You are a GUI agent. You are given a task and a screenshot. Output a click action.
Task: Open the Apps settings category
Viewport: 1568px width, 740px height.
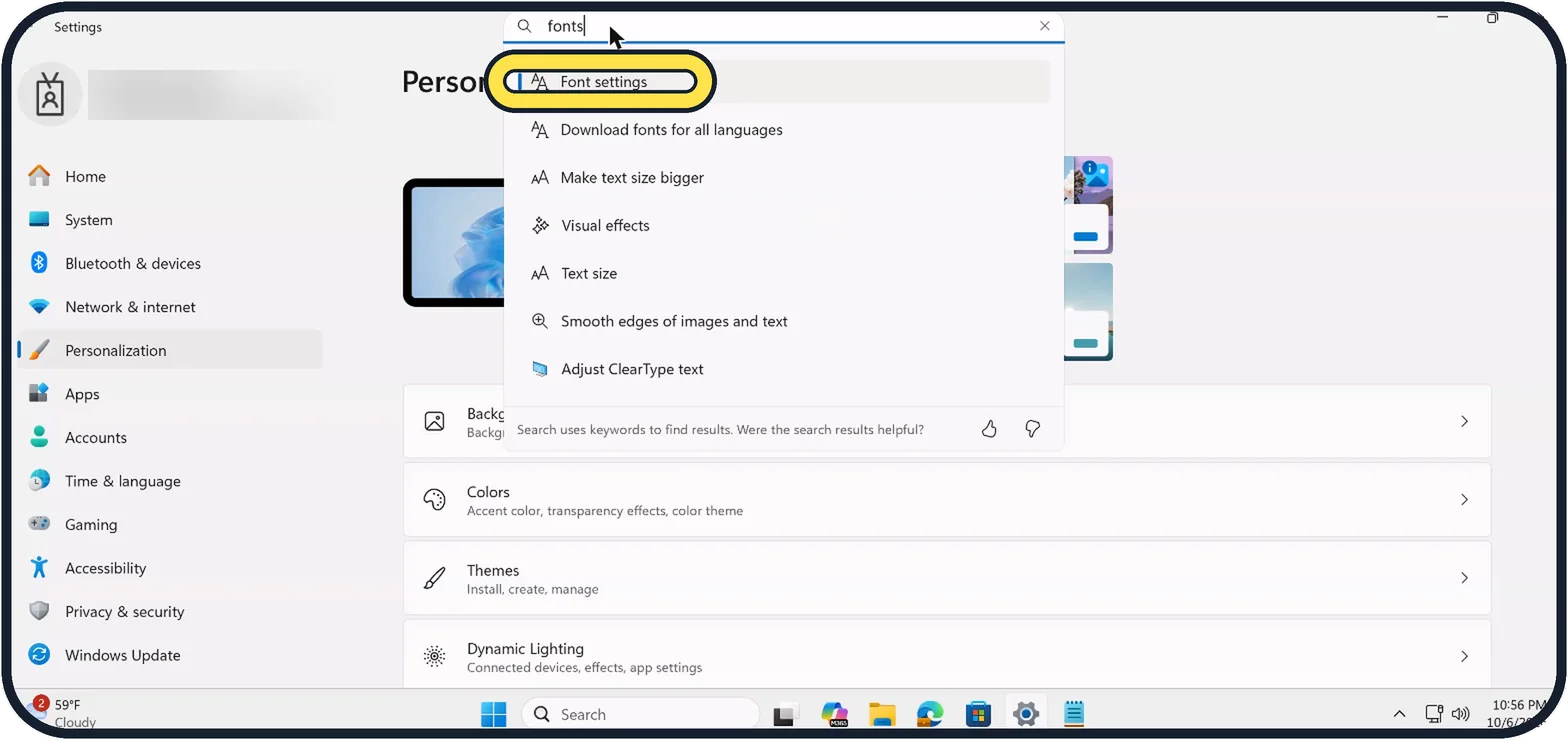click(170, 394)
